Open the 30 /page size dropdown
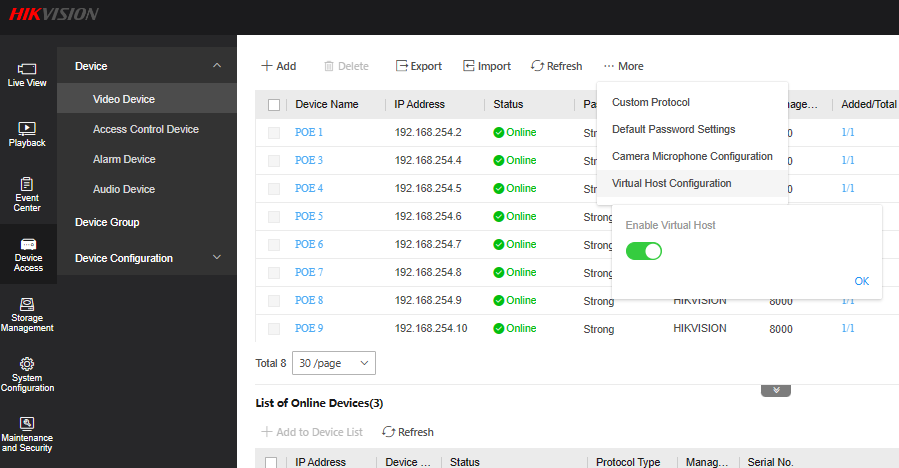Image resolution: width=899 pixels, height=468 pixels. tap(334, 363)
